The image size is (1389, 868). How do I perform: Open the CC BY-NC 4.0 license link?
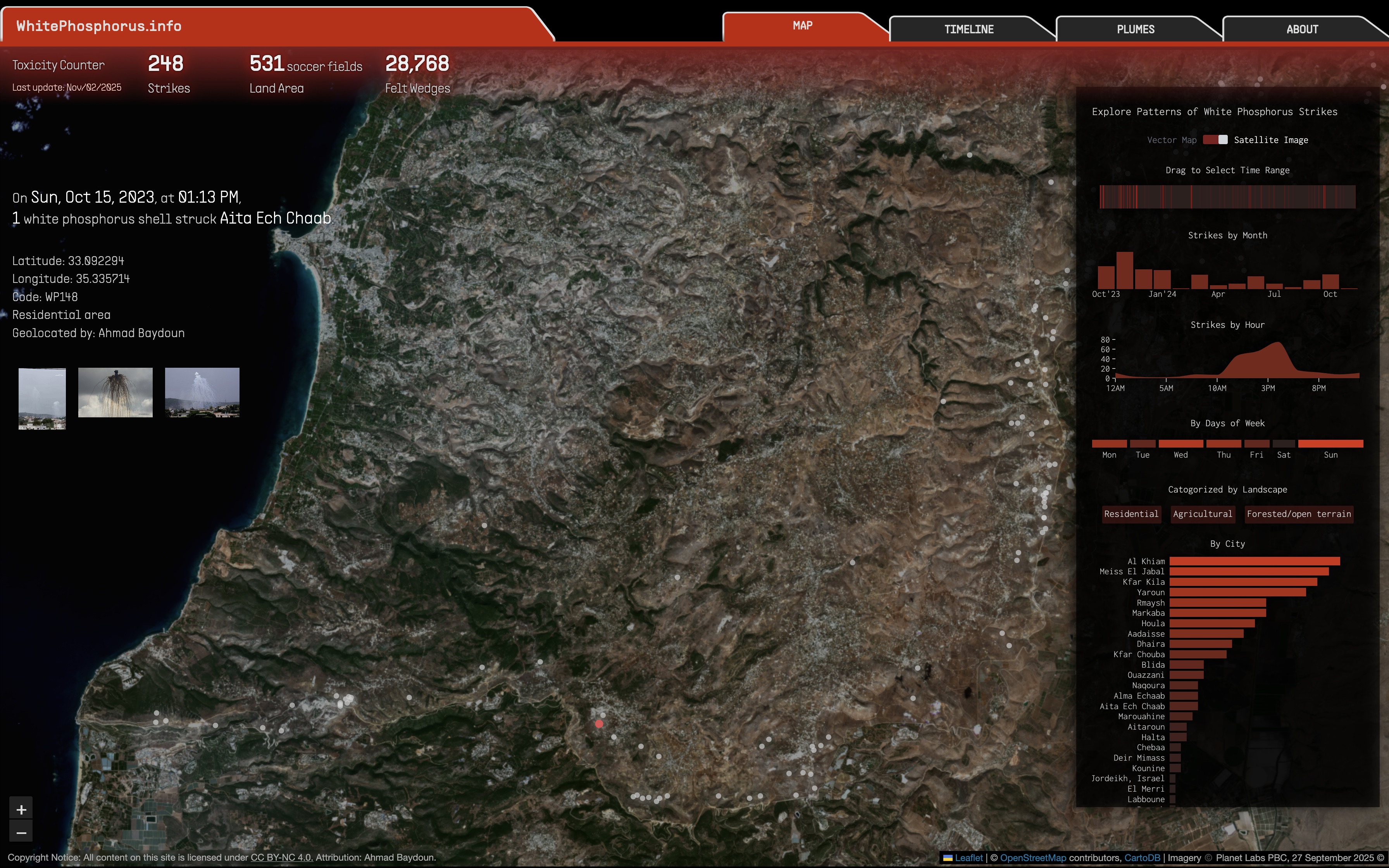(x=281, y=857)
